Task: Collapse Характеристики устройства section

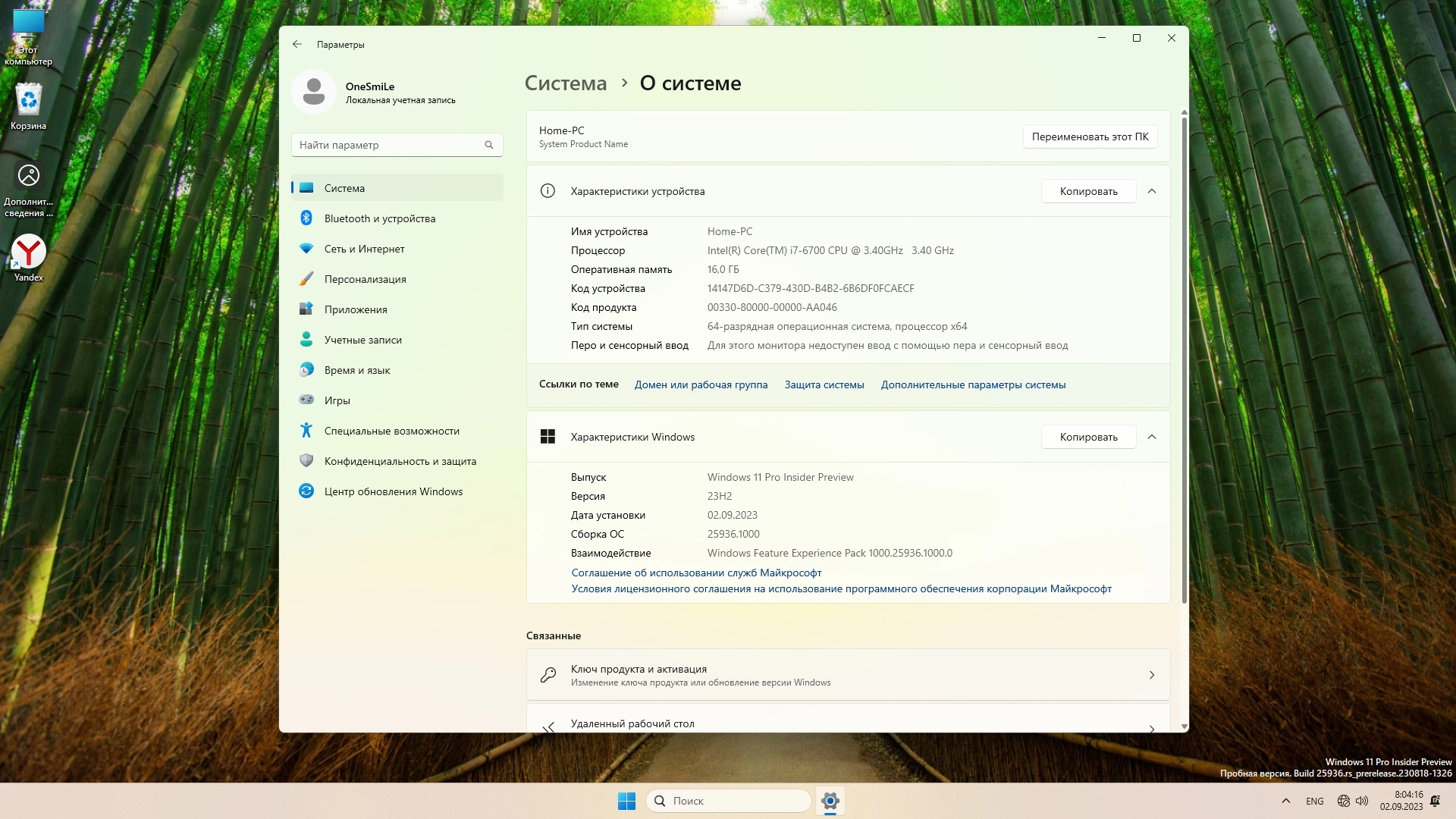Action: tap(1151, 191)
